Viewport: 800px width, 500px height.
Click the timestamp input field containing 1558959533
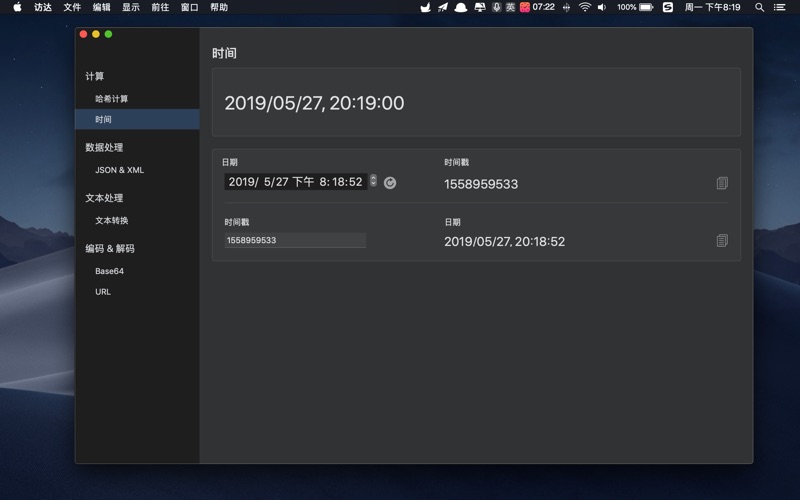[x=295, y=240]
